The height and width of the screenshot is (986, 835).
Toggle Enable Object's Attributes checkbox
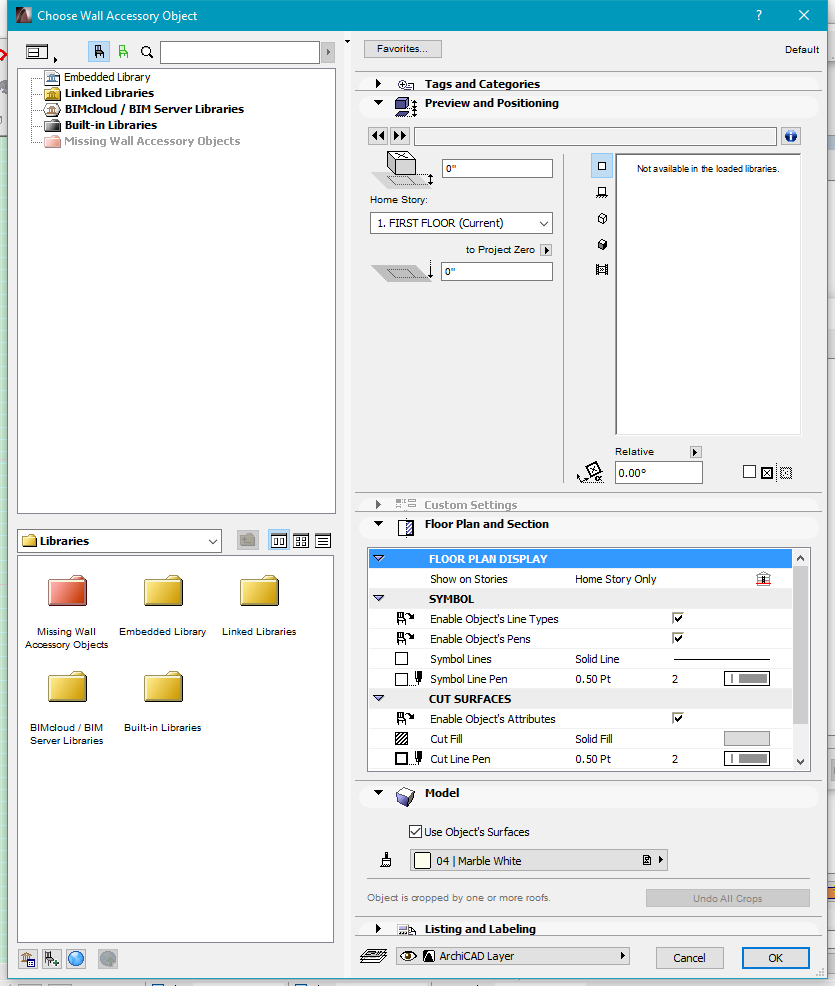click(678, 718)
